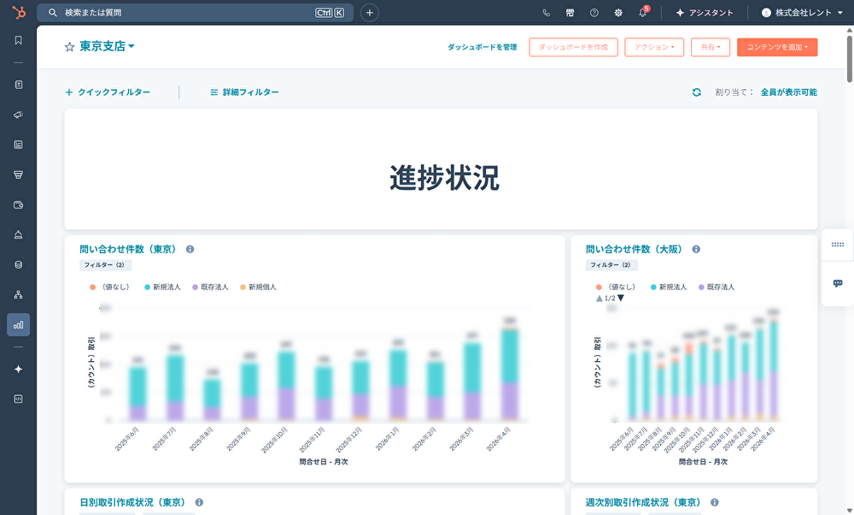The image size is (854, 515).
Task: Click info icon beside 問い合わせ件数（大阪）
Action: [x=696, y=249]
